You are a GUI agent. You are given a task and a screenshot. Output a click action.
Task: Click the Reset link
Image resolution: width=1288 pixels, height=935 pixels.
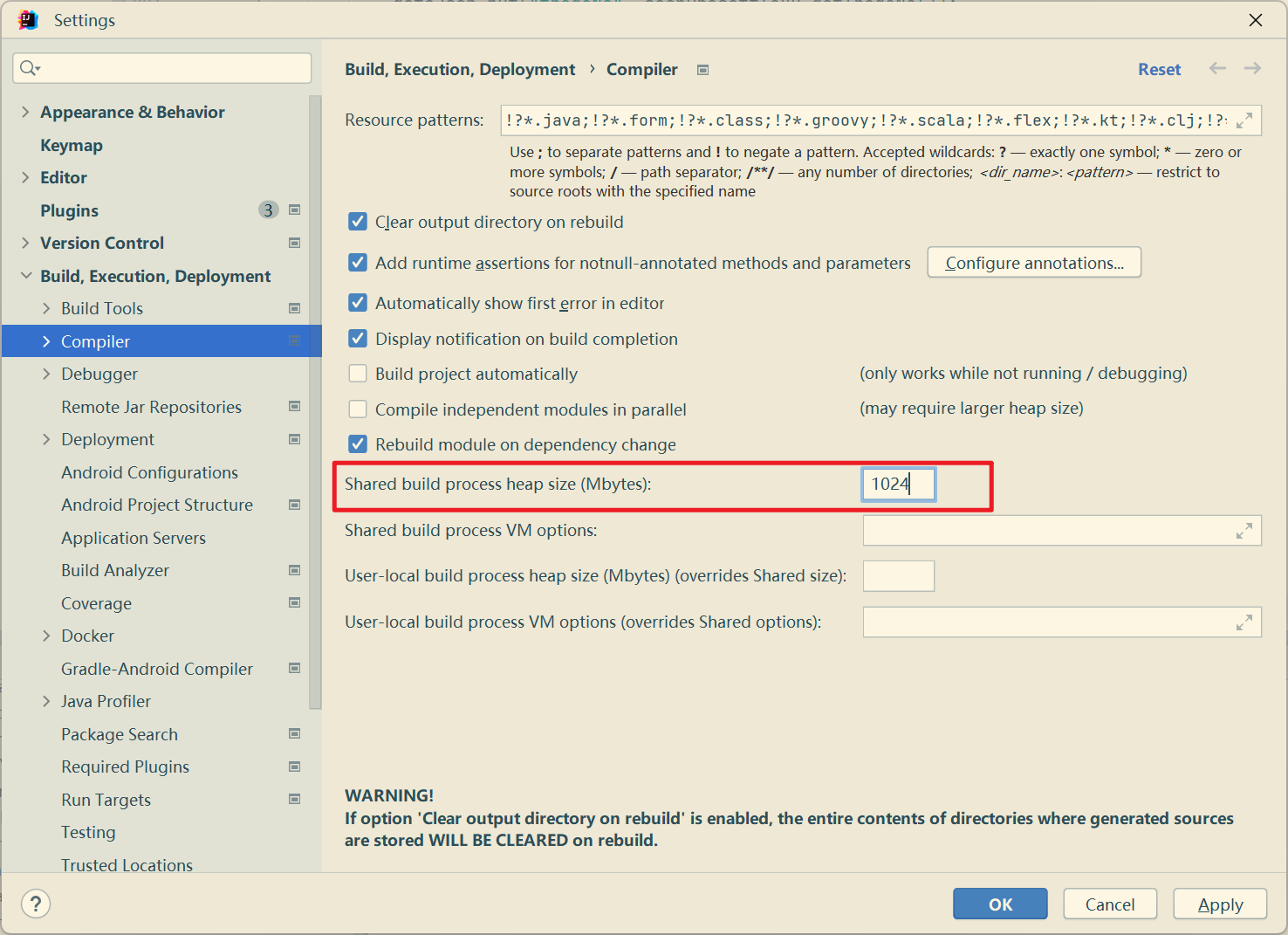point(1159,69)
